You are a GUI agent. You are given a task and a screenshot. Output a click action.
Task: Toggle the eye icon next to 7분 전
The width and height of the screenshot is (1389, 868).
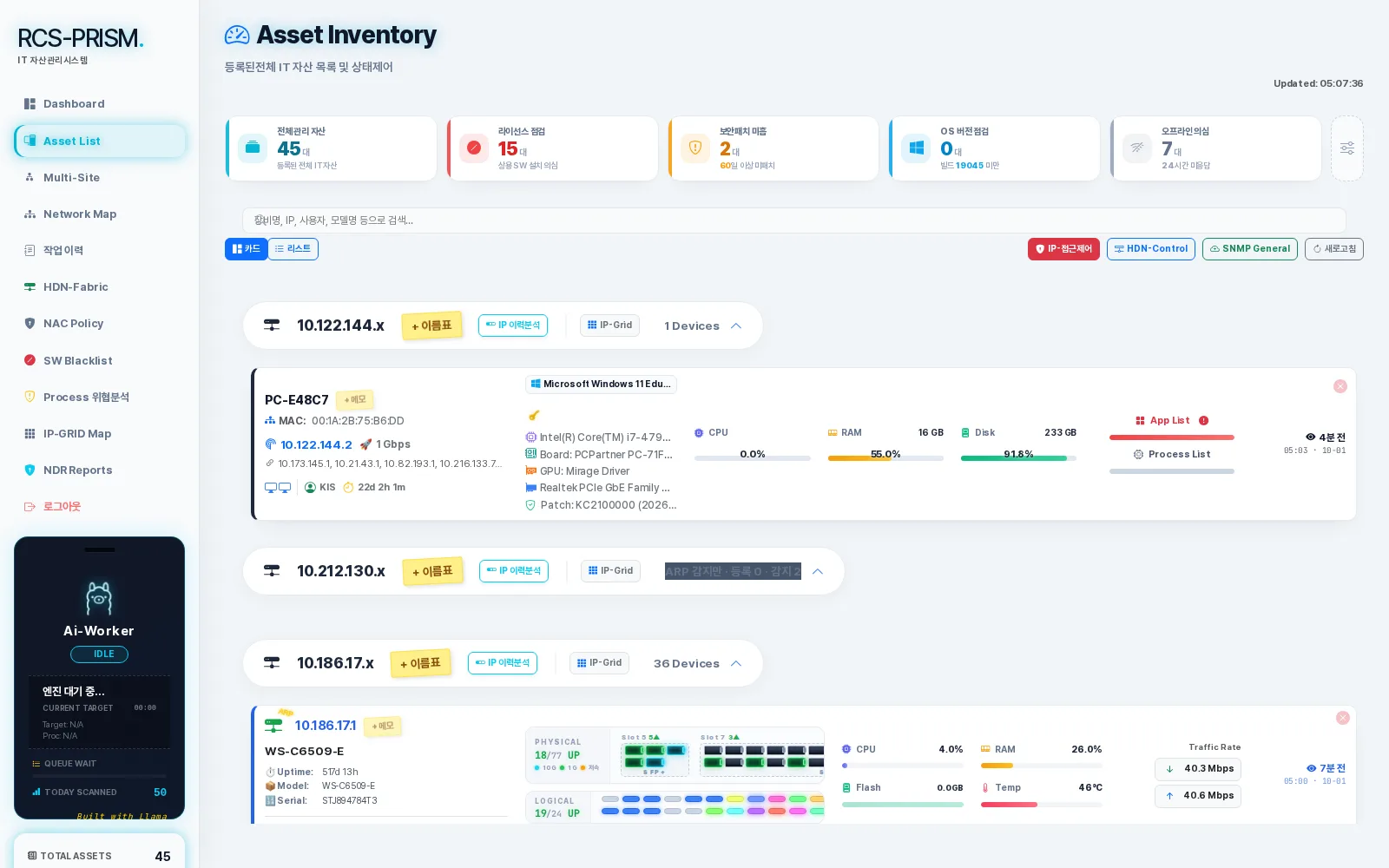tap(1311, 768)
